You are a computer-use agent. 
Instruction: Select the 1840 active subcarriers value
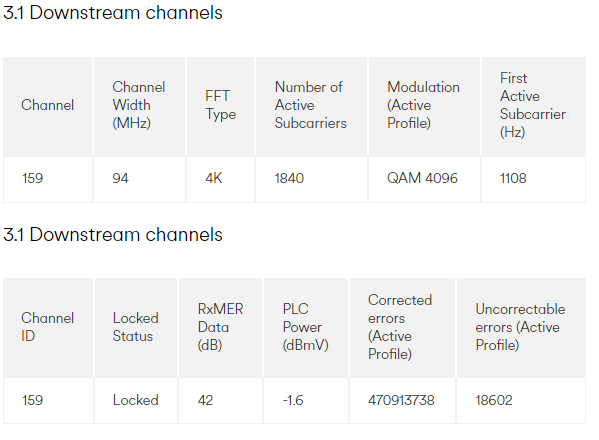[x=289, y=178]
